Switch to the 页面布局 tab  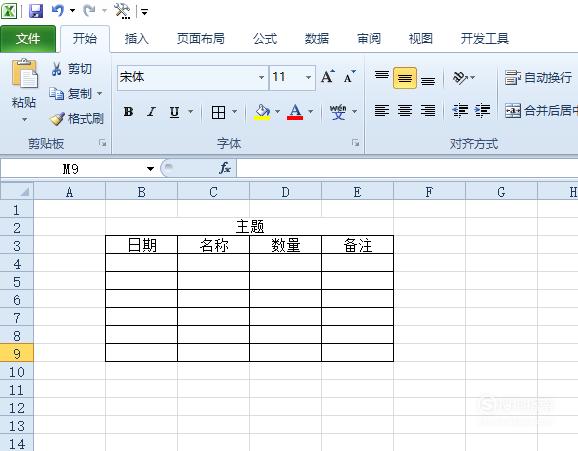(200, 38)
